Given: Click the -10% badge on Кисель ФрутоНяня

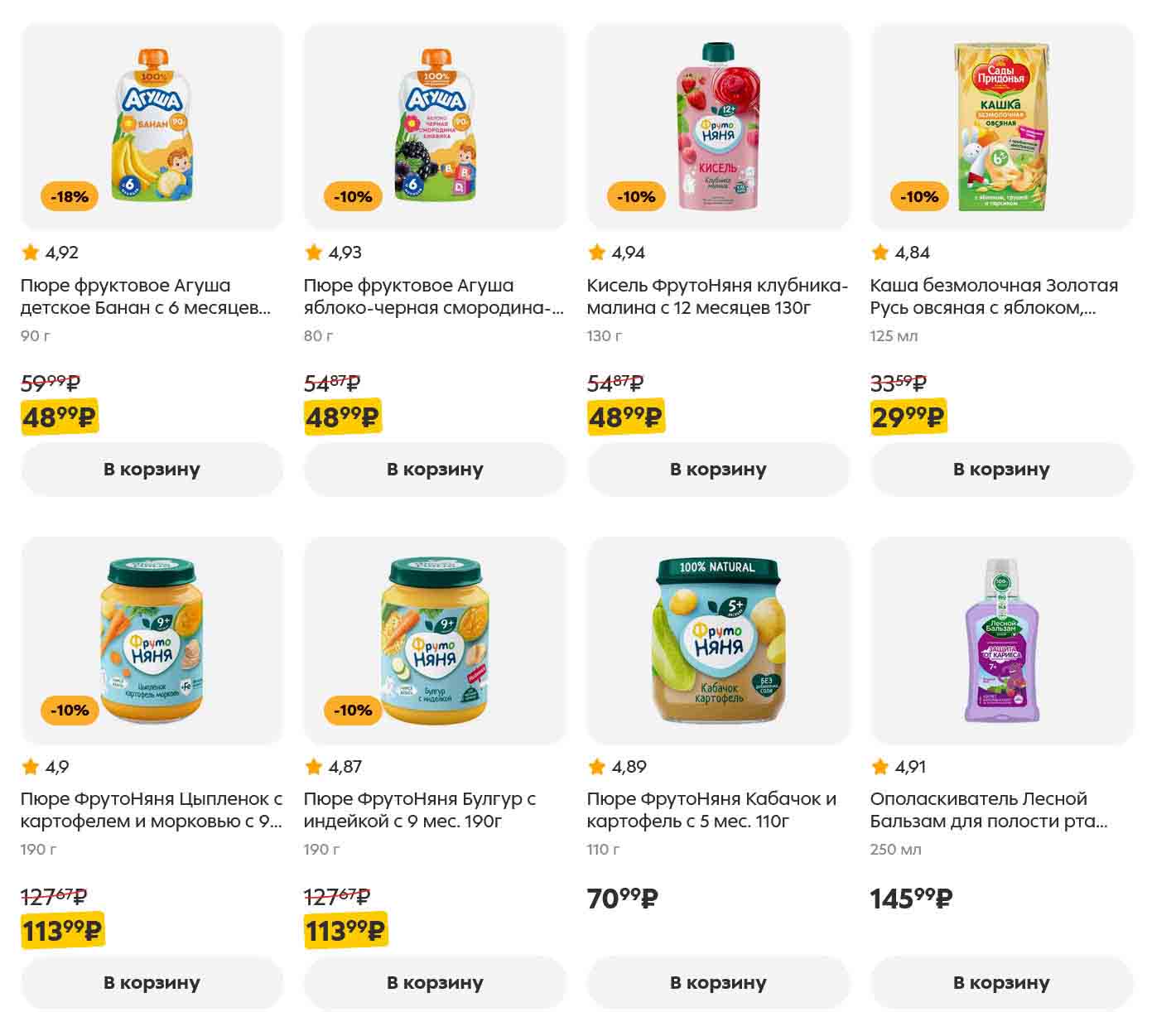Looking at the screenshot, I should coord(636,197).
